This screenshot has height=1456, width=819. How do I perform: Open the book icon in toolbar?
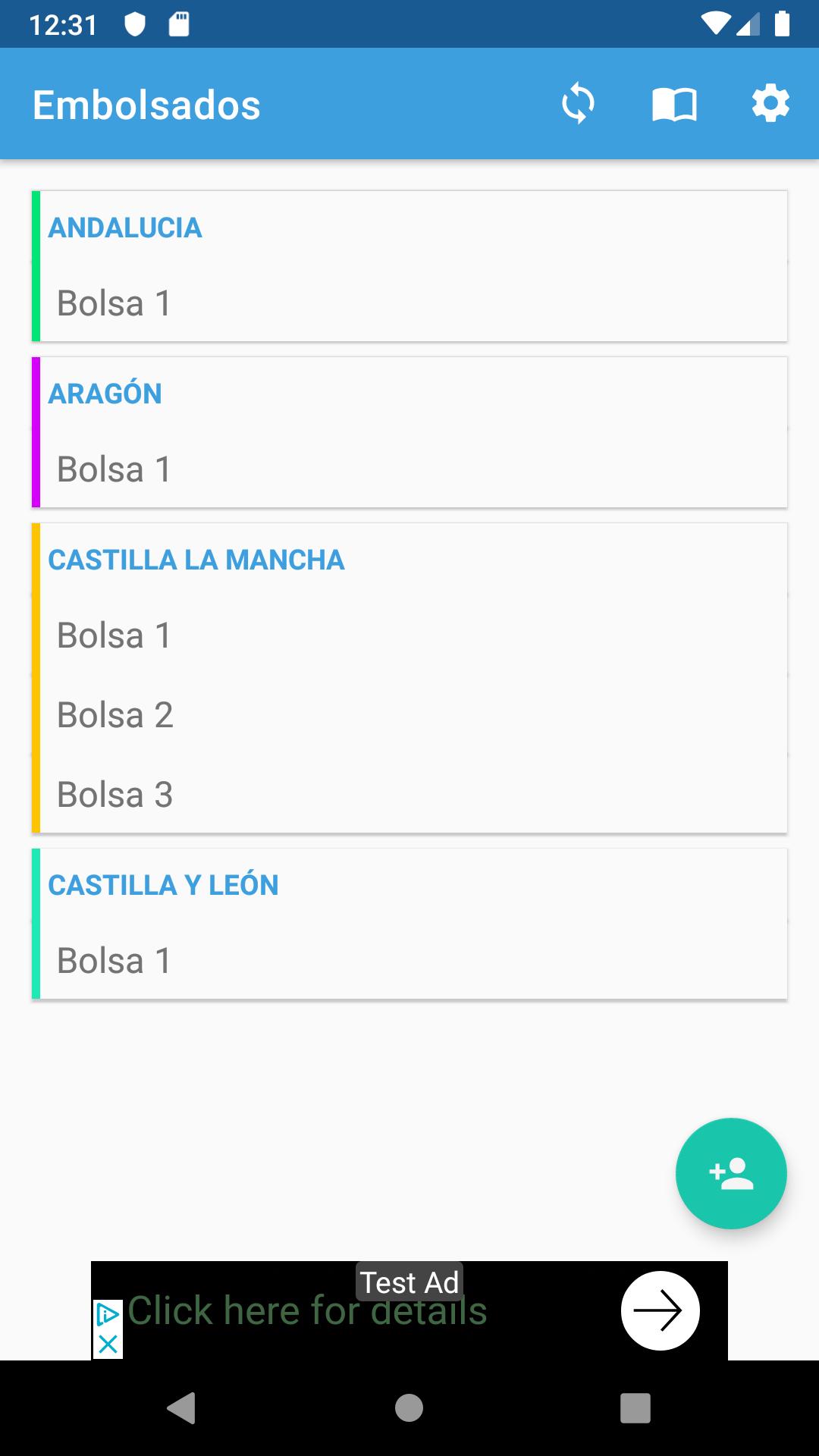pos(674,104)
